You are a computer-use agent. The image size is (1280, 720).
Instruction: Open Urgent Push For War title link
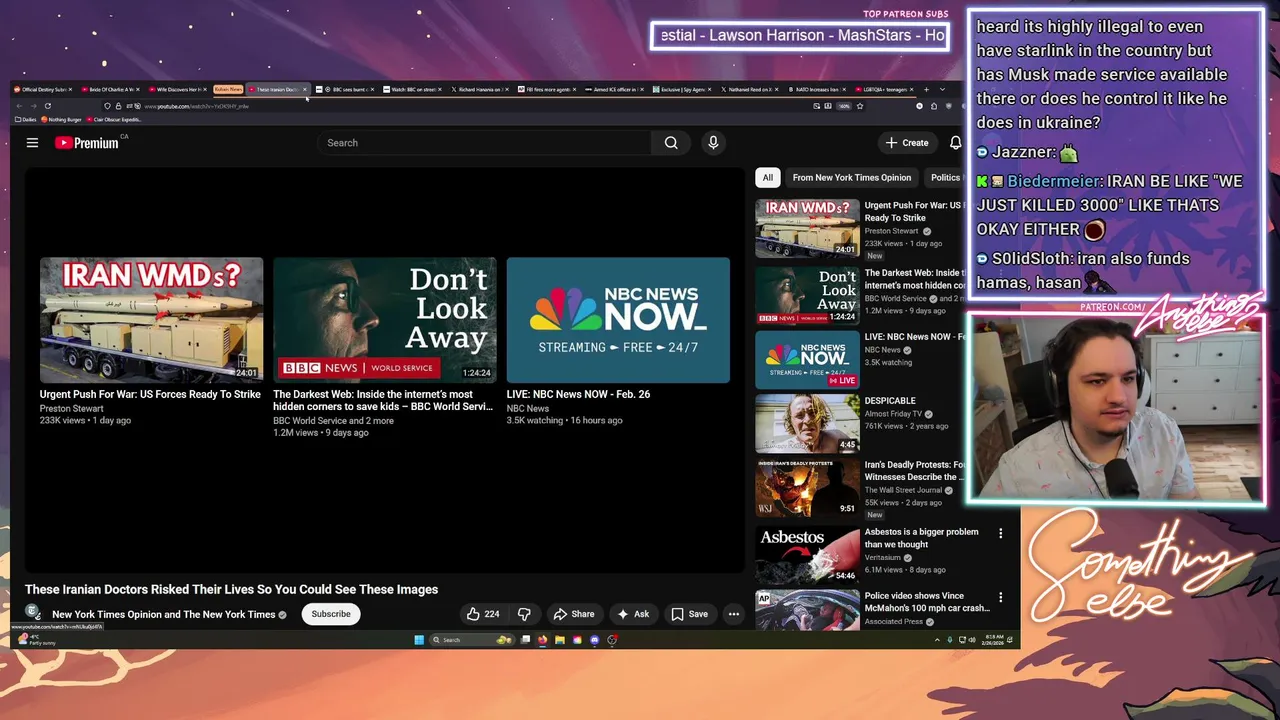pos(150,395)
